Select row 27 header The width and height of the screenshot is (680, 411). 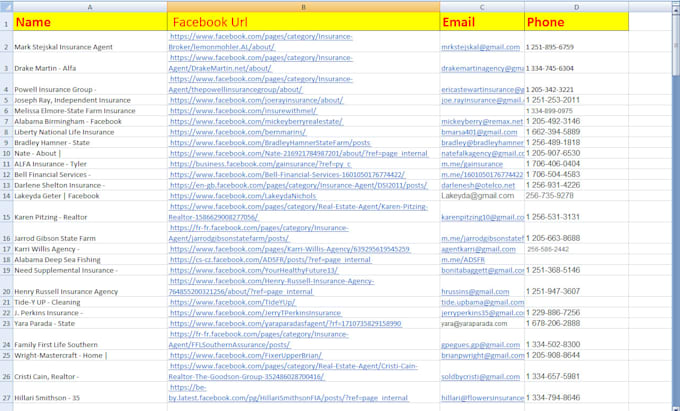point(6,392)
